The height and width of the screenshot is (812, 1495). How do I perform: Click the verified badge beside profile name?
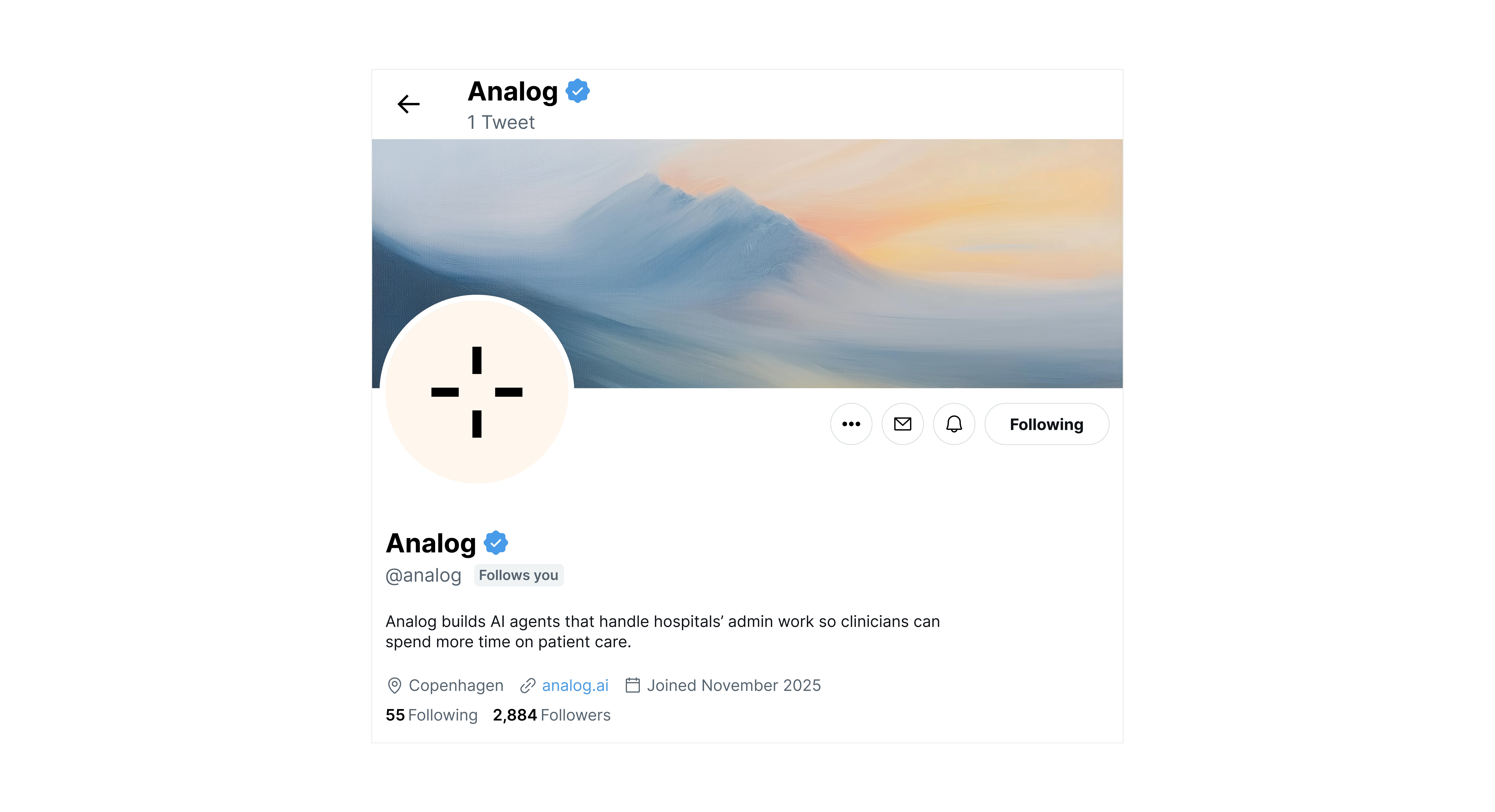tap(496, 543)
